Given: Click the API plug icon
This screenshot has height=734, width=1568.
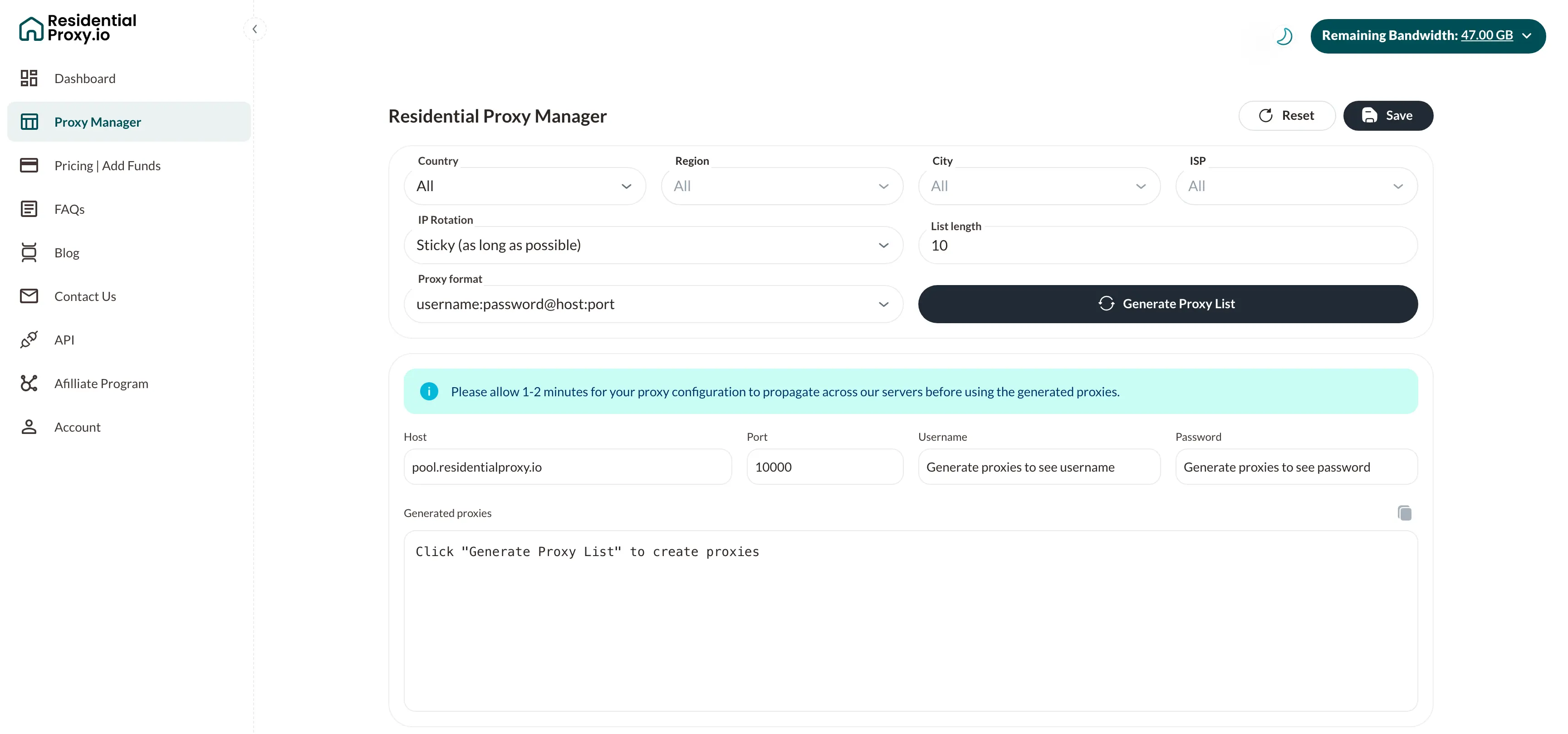Looking at the screenshot, I should [x=29, y=339].
